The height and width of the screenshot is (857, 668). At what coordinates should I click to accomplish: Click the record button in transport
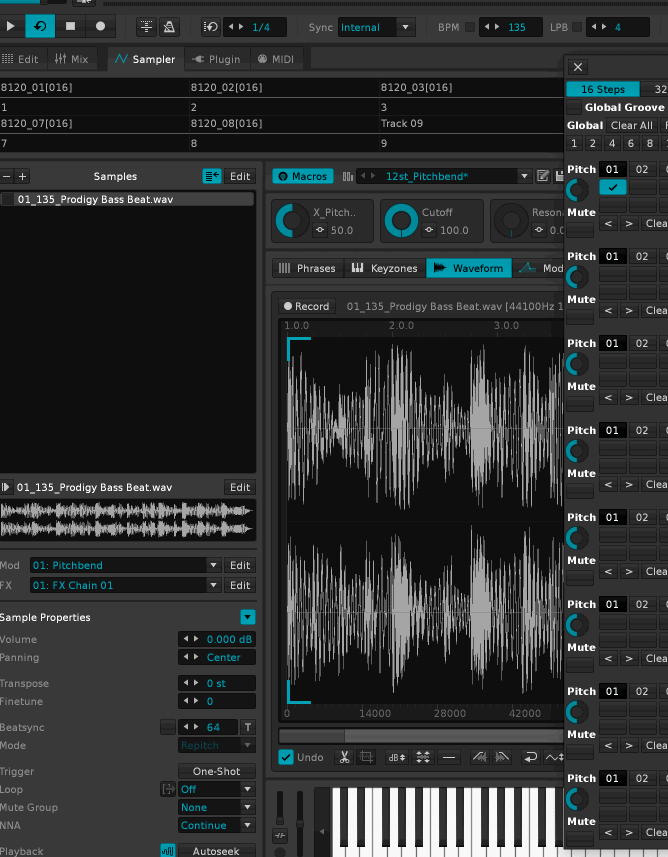click(x=101, y=27)
